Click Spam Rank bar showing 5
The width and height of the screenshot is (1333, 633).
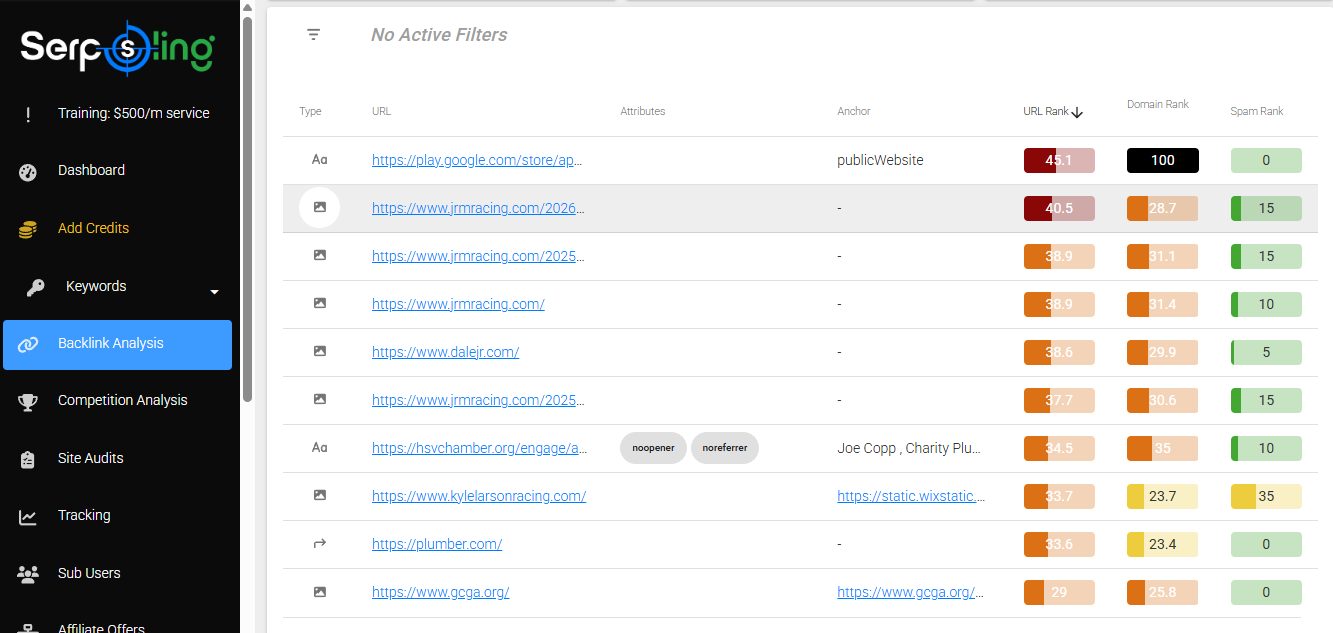point(1266,352)
